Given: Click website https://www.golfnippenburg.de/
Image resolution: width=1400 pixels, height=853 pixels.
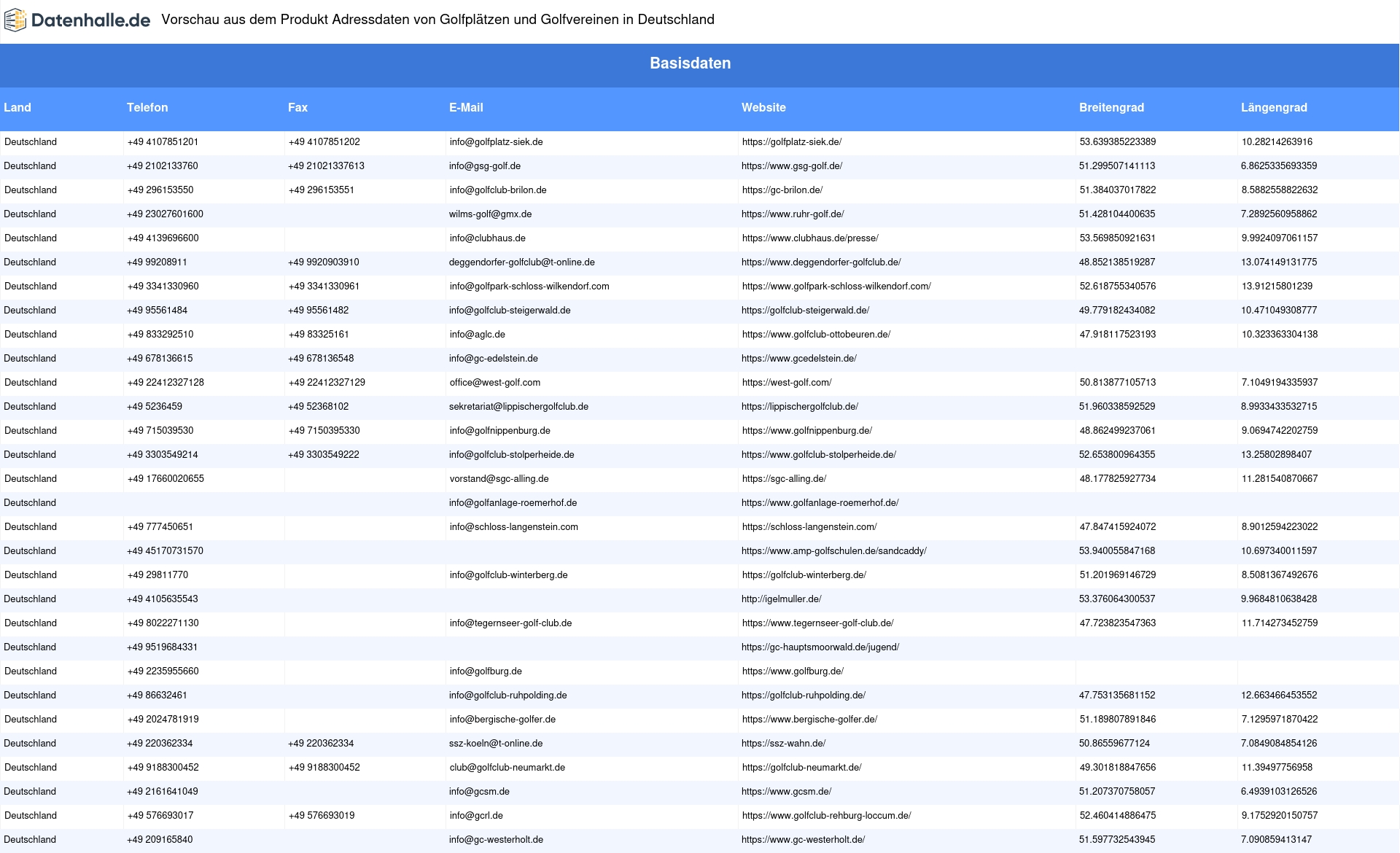Looking at the screenshot, I should coord(807,431).
